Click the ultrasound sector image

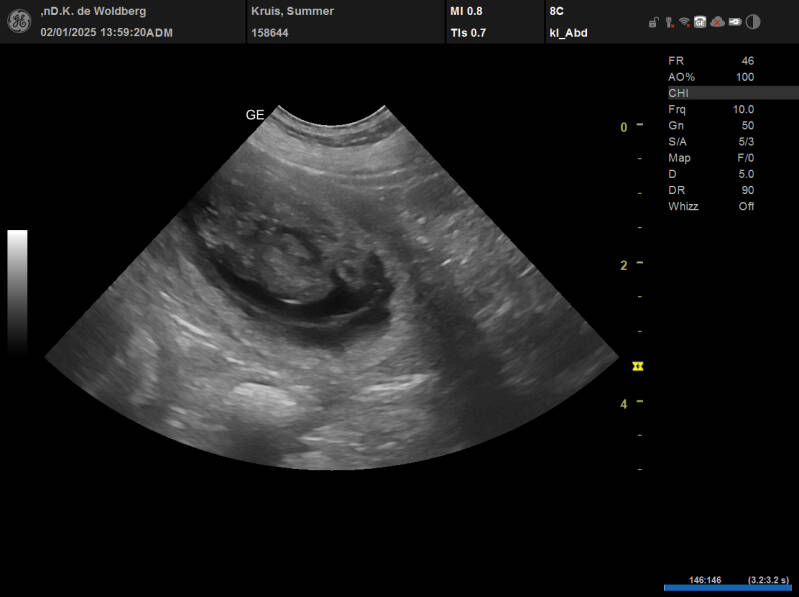pos(332,288)
